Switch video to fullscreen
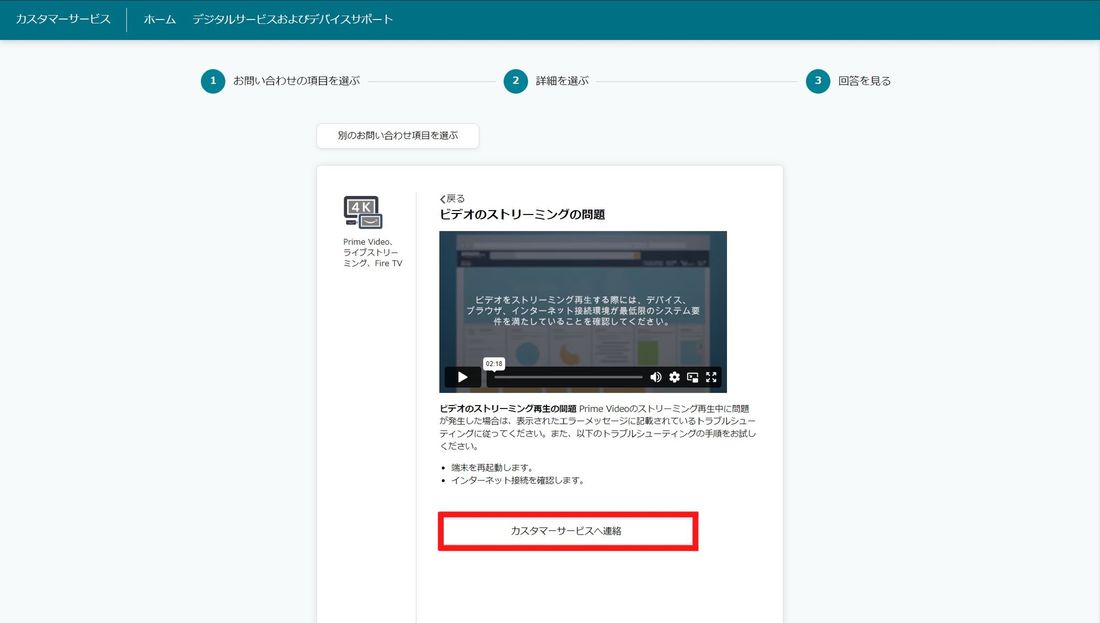 click(x=711, y=377)
